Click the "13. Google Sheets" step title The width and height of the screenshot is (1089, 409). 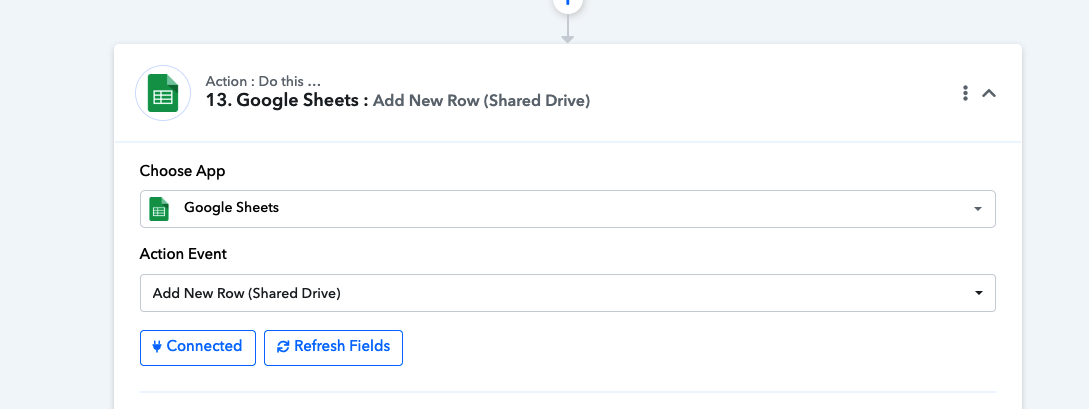[x=287, y=101]
